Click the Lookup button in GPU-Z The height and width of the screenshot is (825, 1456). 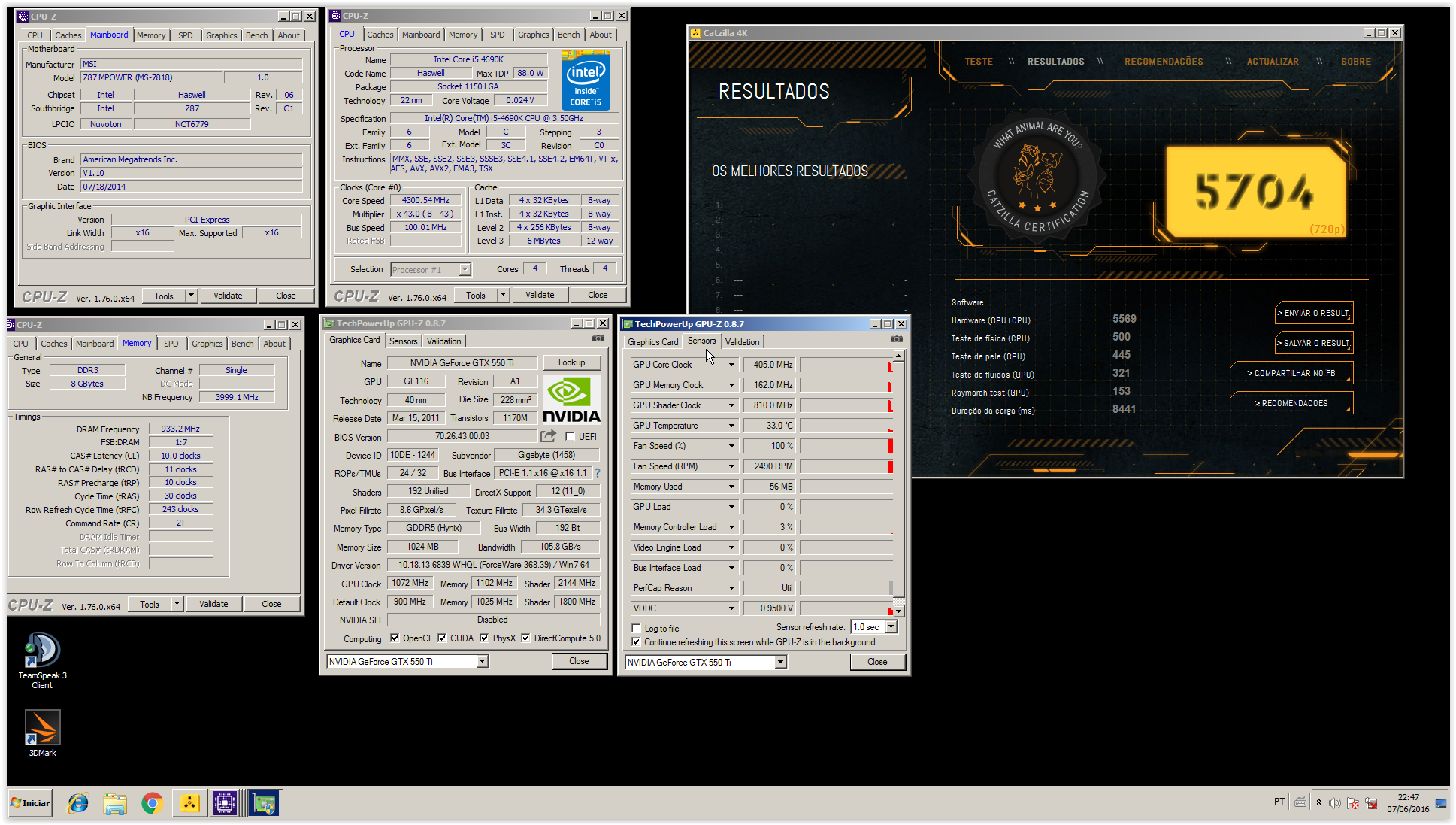tap(571, 362)
